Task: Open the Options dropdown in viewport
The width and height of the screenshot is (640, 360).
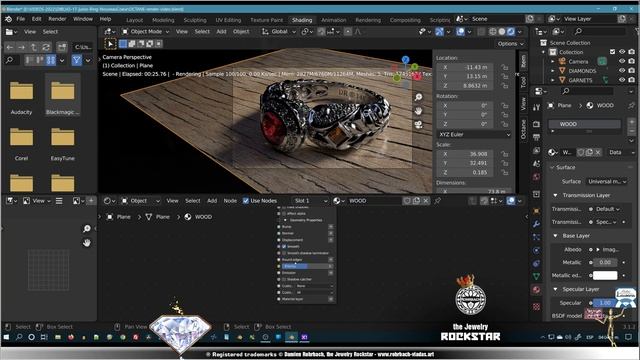Action: click(x=511, y=44)
